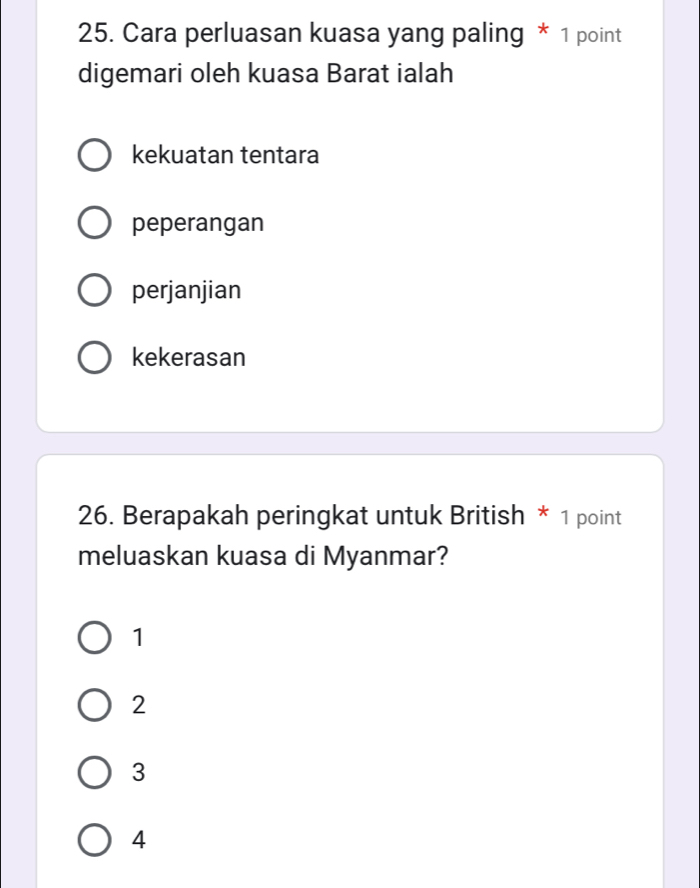700x888 pixels.
Task: Click question 26 title 'Berapakah peringkat untuk British'
Action: (x=300, y=517)
